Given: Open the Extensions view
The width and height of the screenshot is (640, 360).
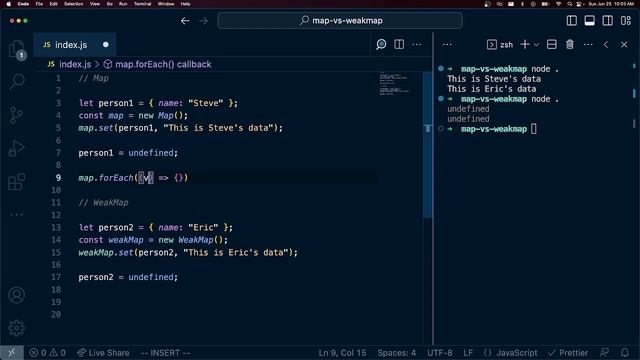Looking at the screenshot, I should point(16,182).
